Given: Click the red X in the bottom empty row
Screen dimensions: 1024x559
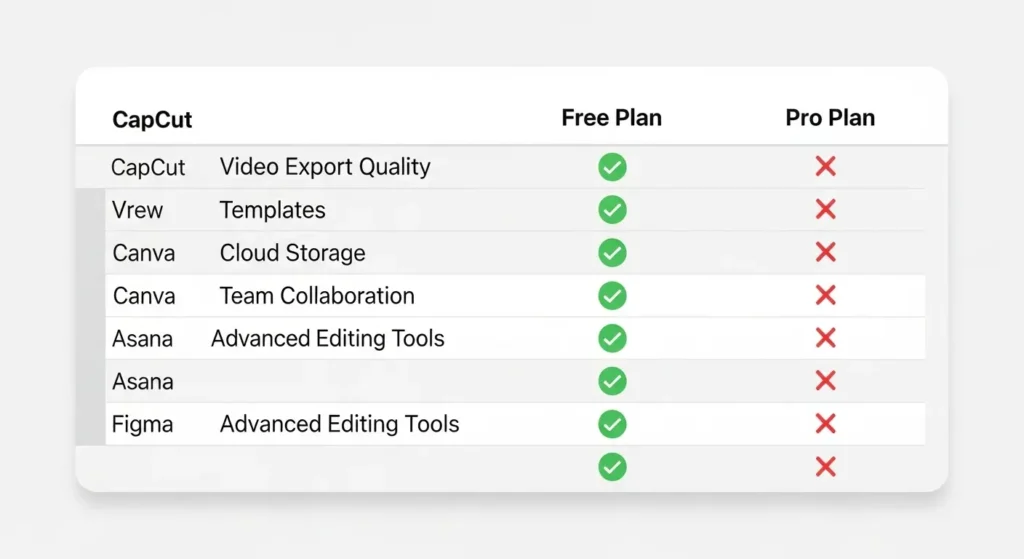Looking at the screenshot, I should tap(825, 467).
